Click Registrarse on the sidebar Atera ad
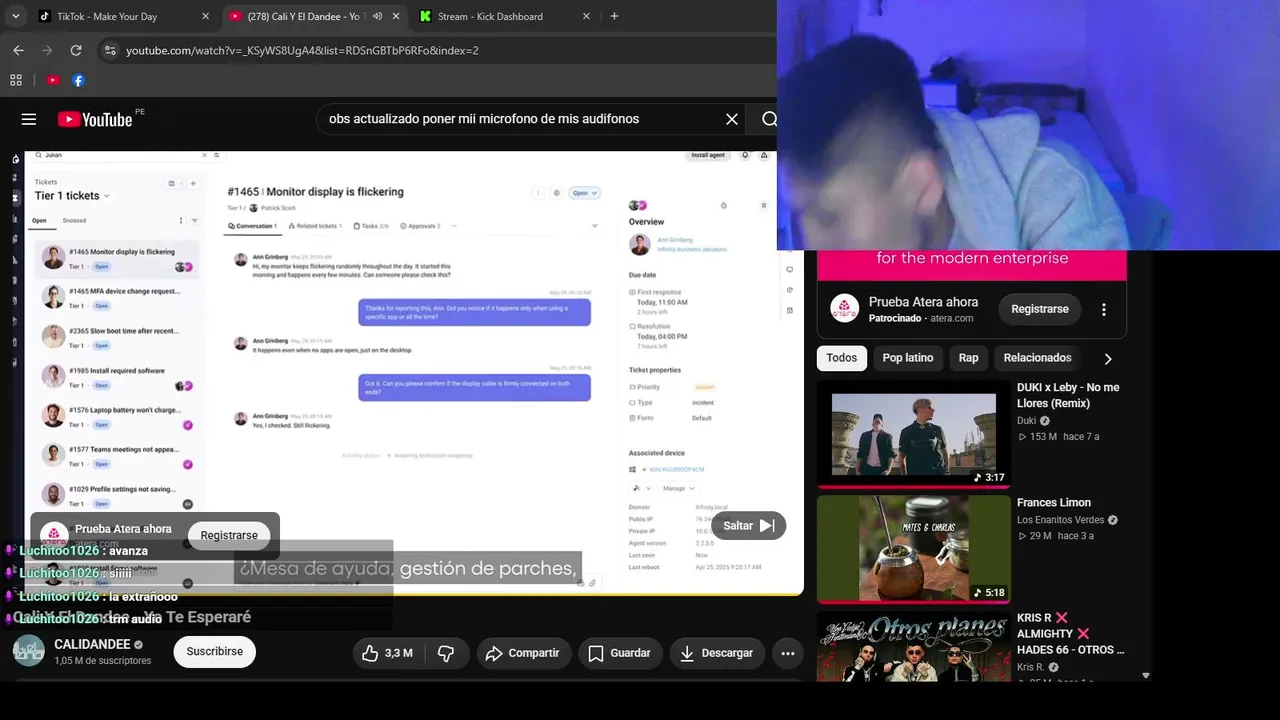 [1040, 309]
